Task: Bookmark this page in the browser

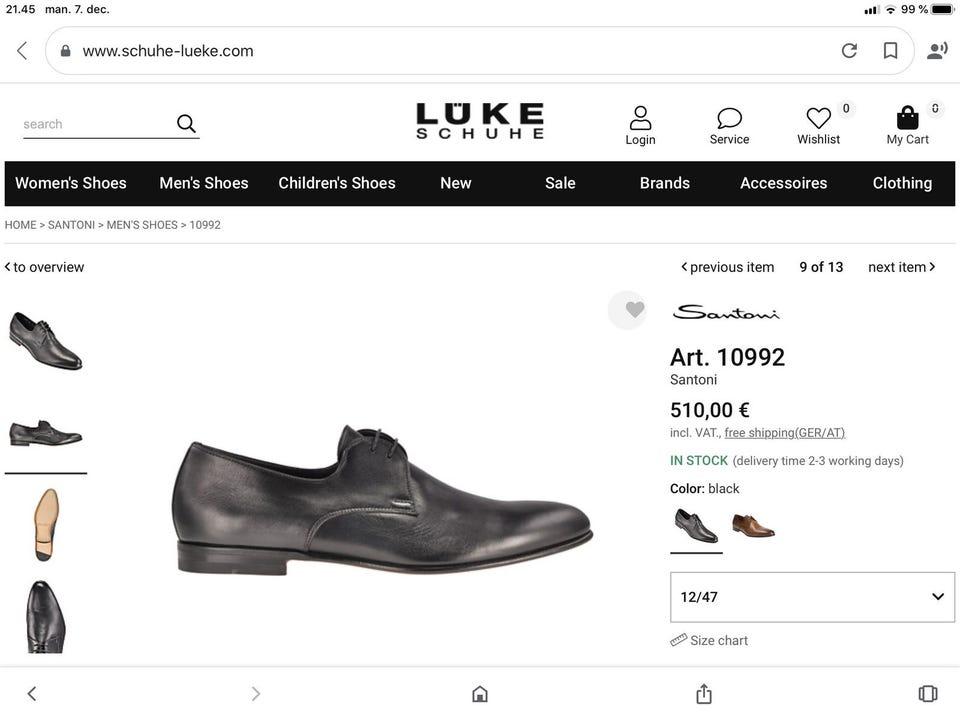Action: 890,51
